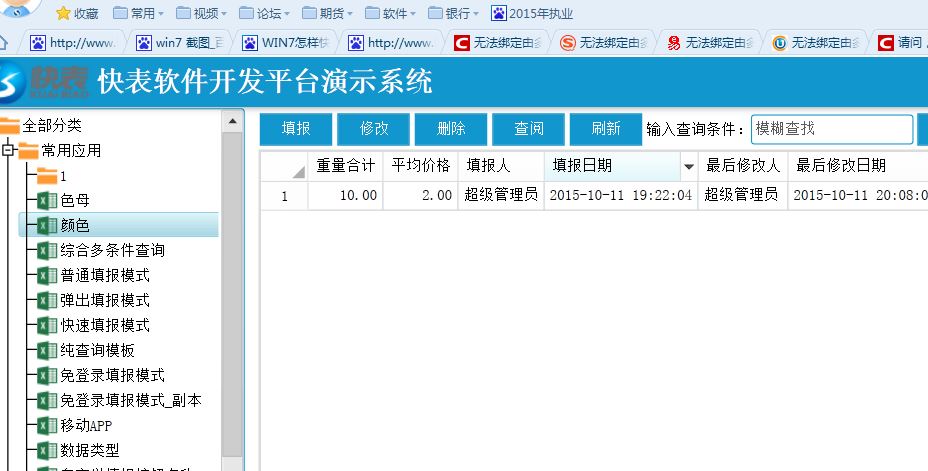Click the Excel icon beside 普通填报模式
The height and width of the screenshot is (471, 928).
point(47,276)
